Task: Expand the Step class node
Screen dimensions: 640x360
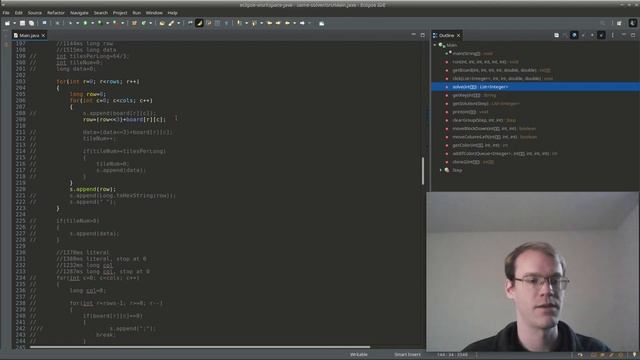Action: click(x=441, y=170)
